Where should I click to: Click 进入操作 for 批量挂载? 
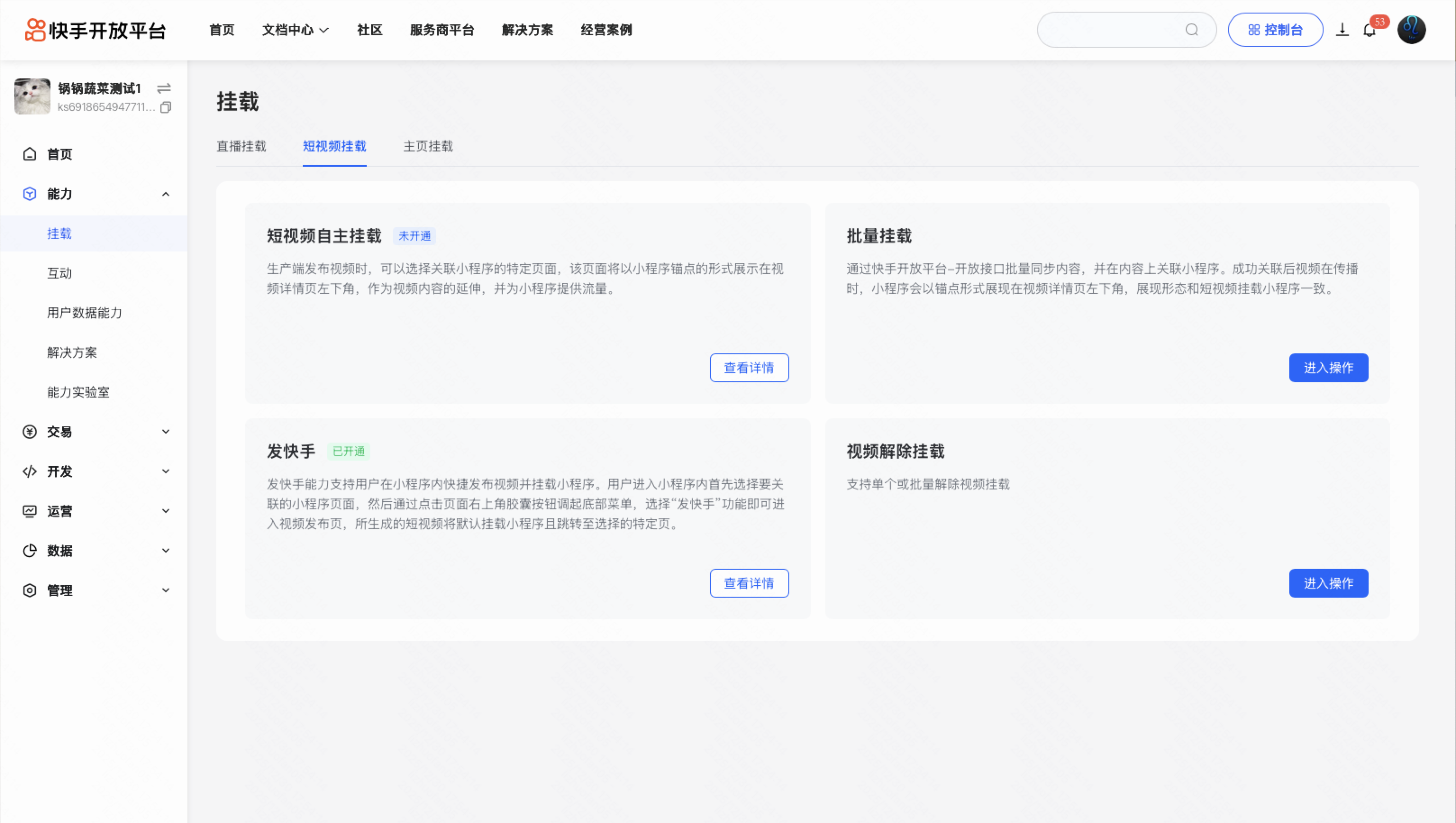pos(1328,368)
